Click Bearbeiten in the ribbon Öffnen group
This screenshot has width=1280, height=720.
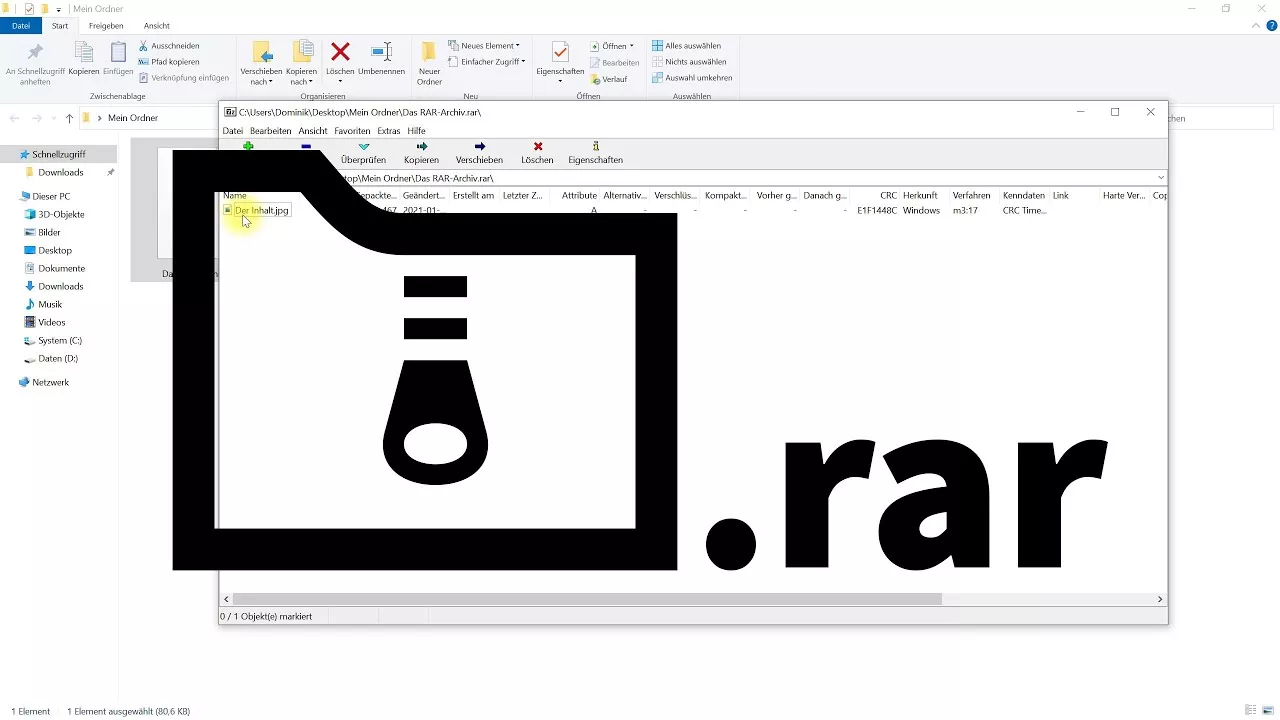click(x=614, y=63)
